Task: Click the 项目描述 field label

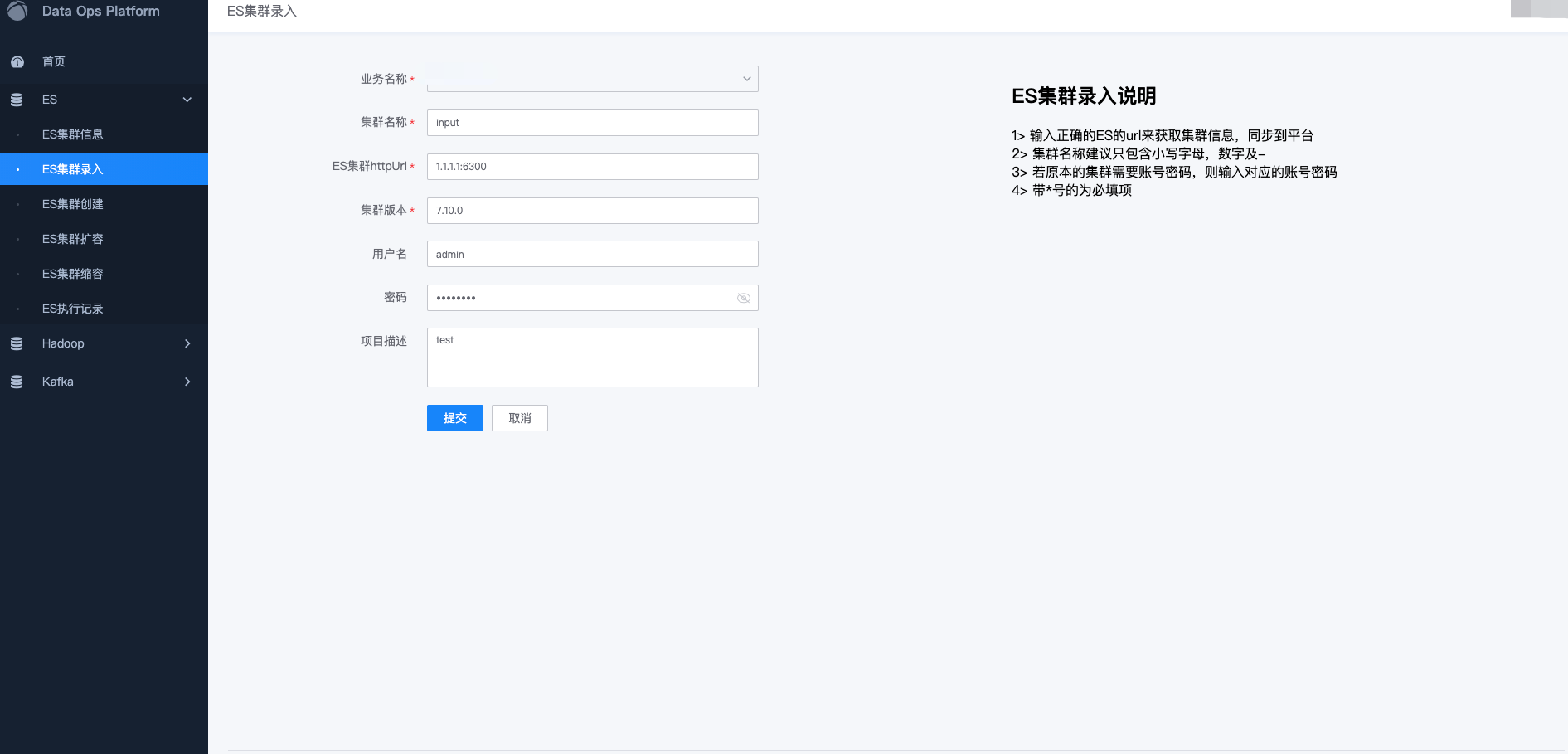Action: pos(384,341)
